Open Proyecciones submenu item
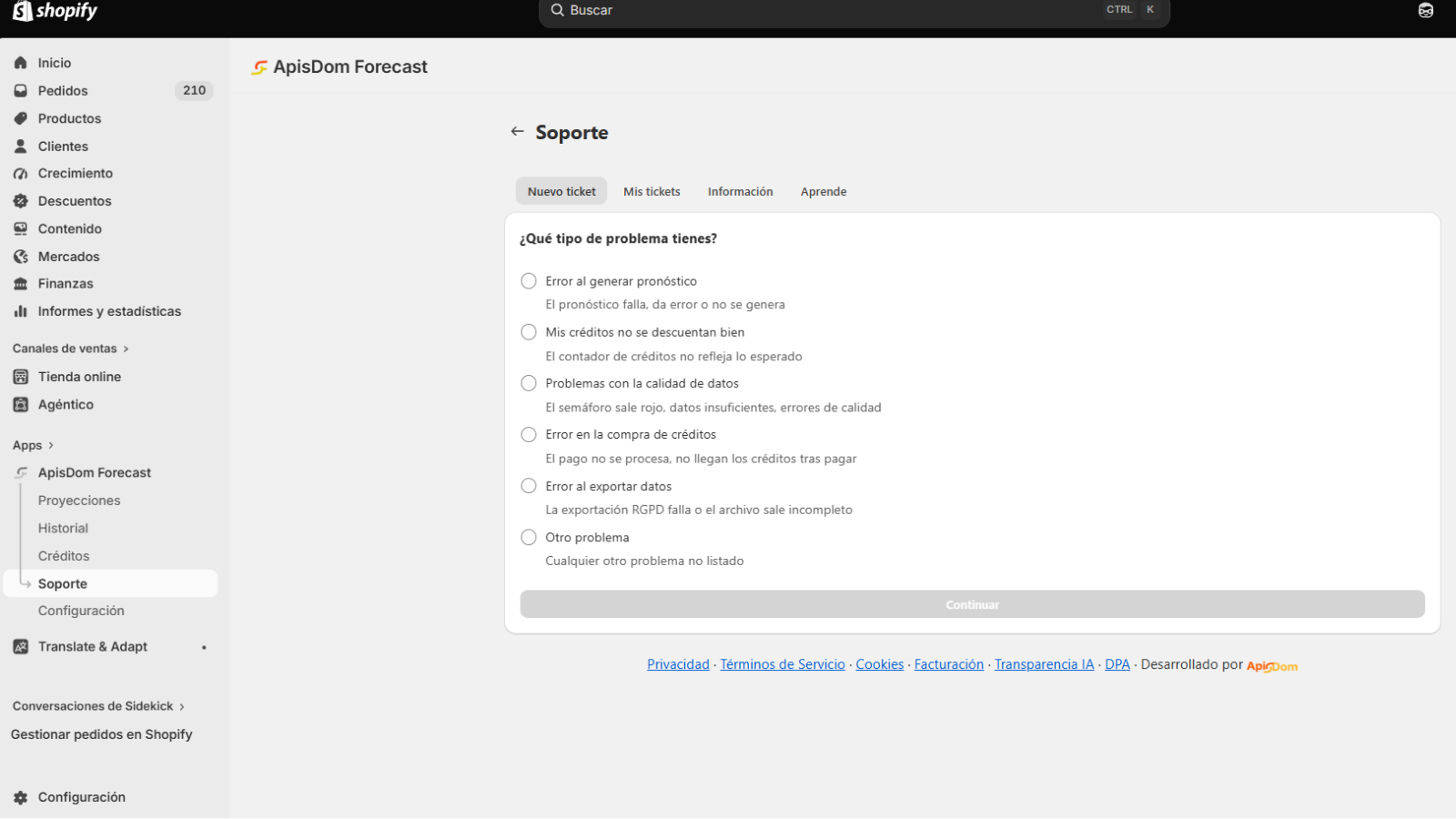Viewport: 1456px width, 819px height. [x=79, y=500]
